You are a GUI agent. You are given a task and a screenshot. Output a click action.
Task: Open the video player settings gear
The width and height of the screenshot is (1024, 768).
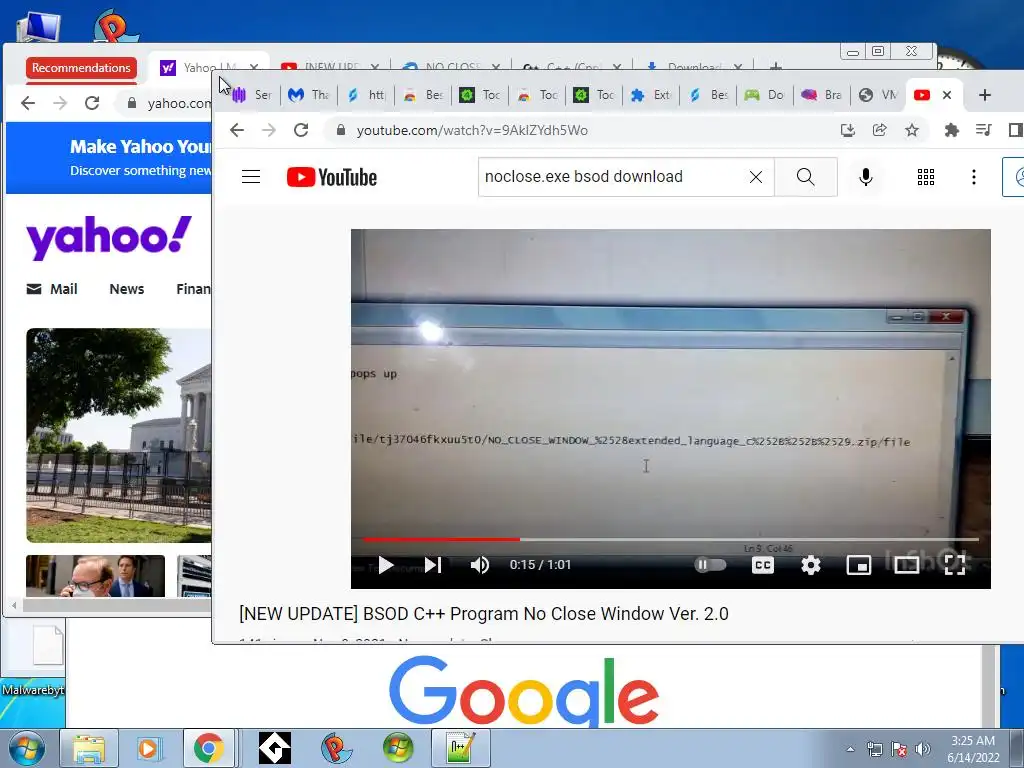[810, 565]
